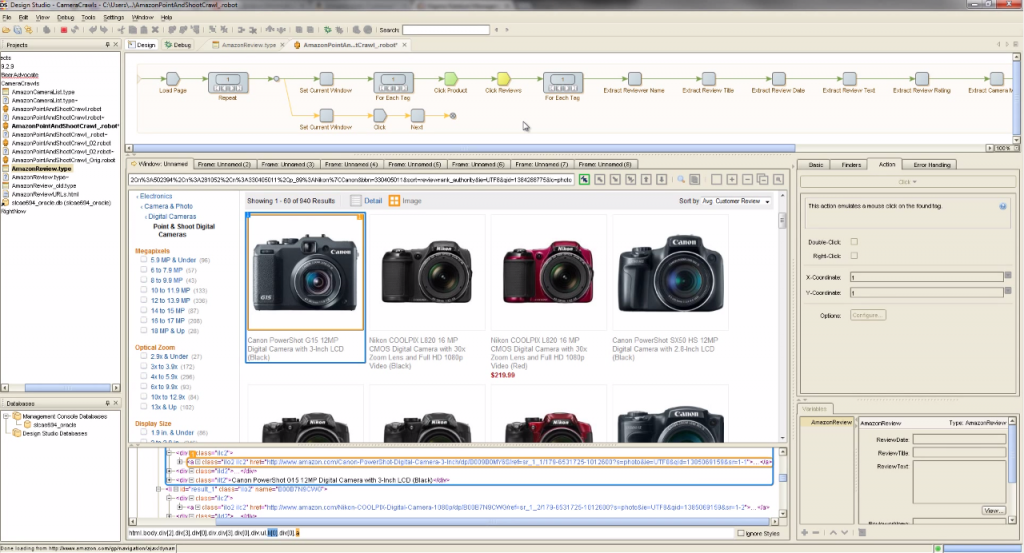Screen dimensions: 1024x553
Task: Open the Debug menu
Action: tap(65, 18)
